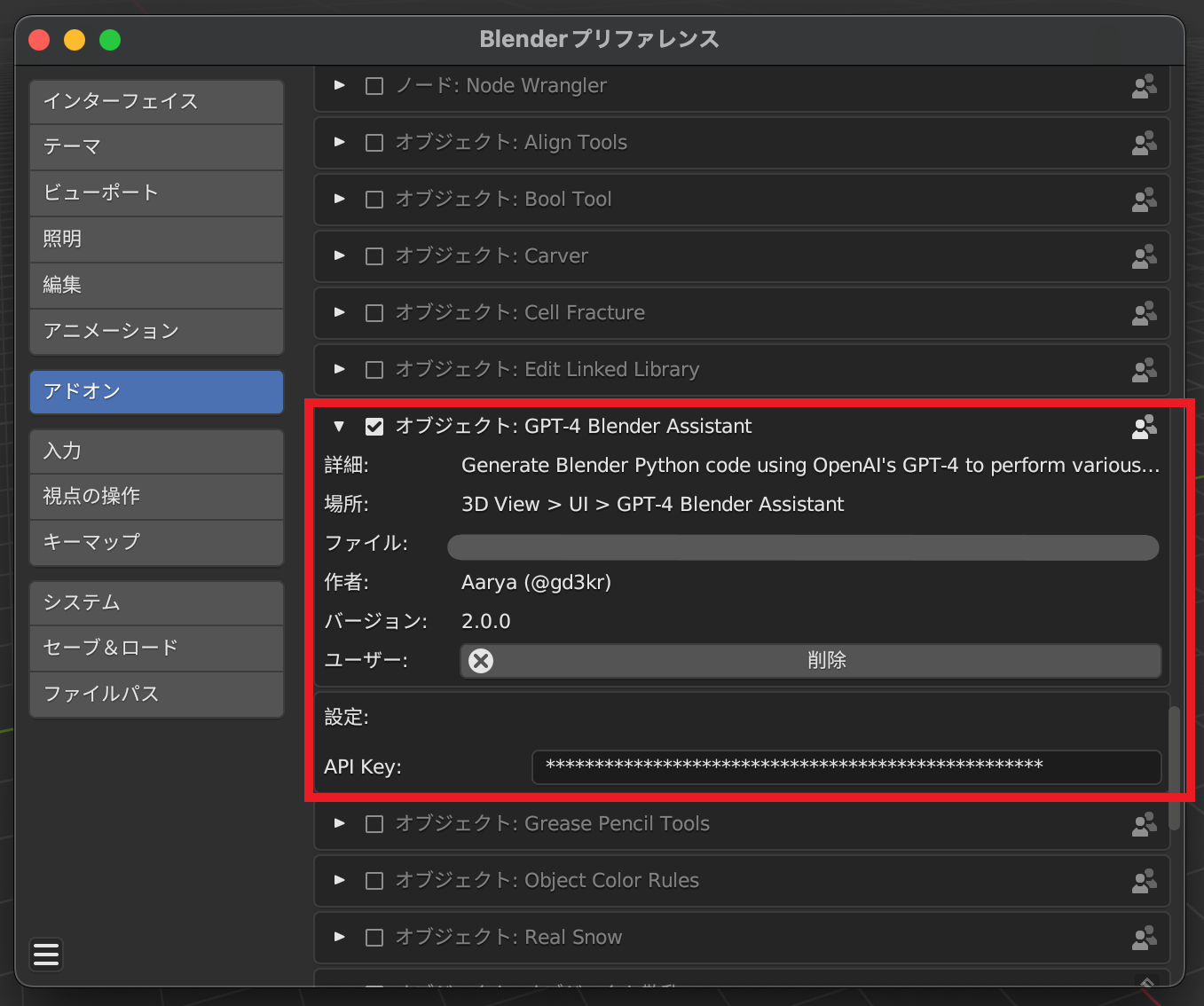
Task: Open the アニメーション preferences section
Action: (x=156, y=332)
